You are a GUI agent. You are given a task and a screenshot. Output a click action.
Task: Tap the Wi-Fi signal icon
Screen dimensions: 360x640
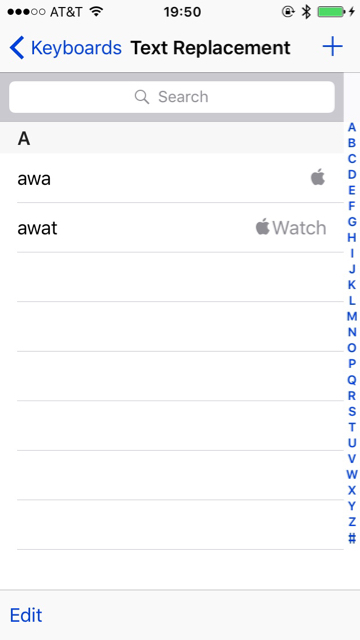[96, 11]
